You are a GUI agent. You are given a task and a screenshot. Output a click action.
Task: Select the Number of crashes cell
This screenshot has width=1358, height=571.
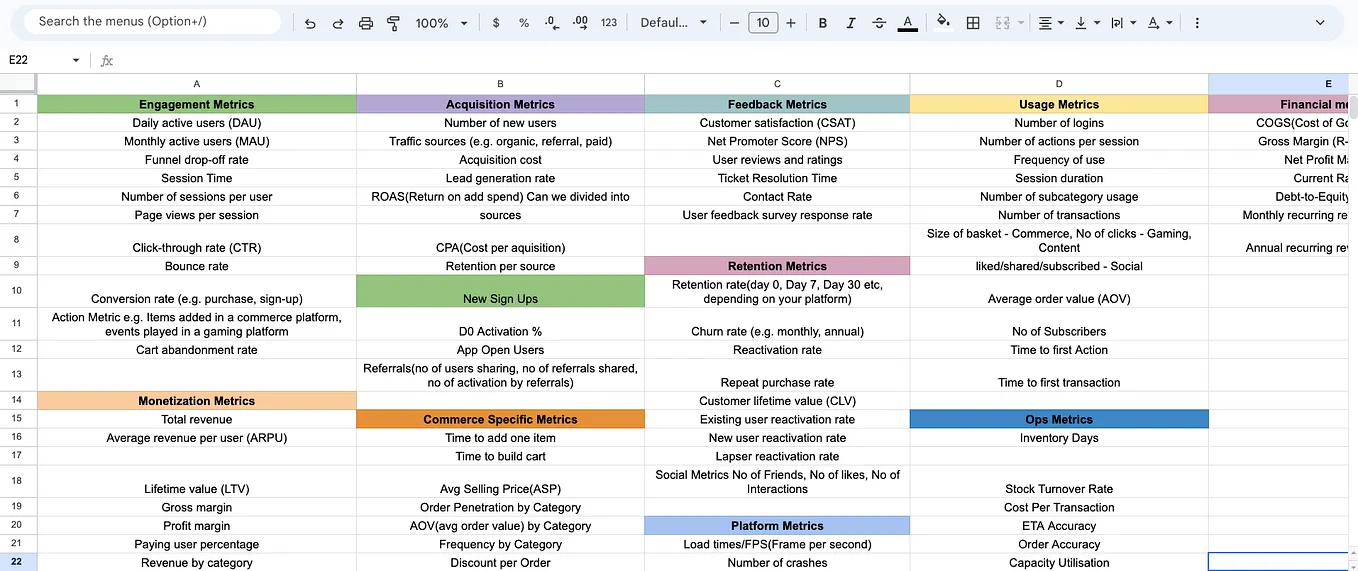pyautogui.click(x=777, y=563)
